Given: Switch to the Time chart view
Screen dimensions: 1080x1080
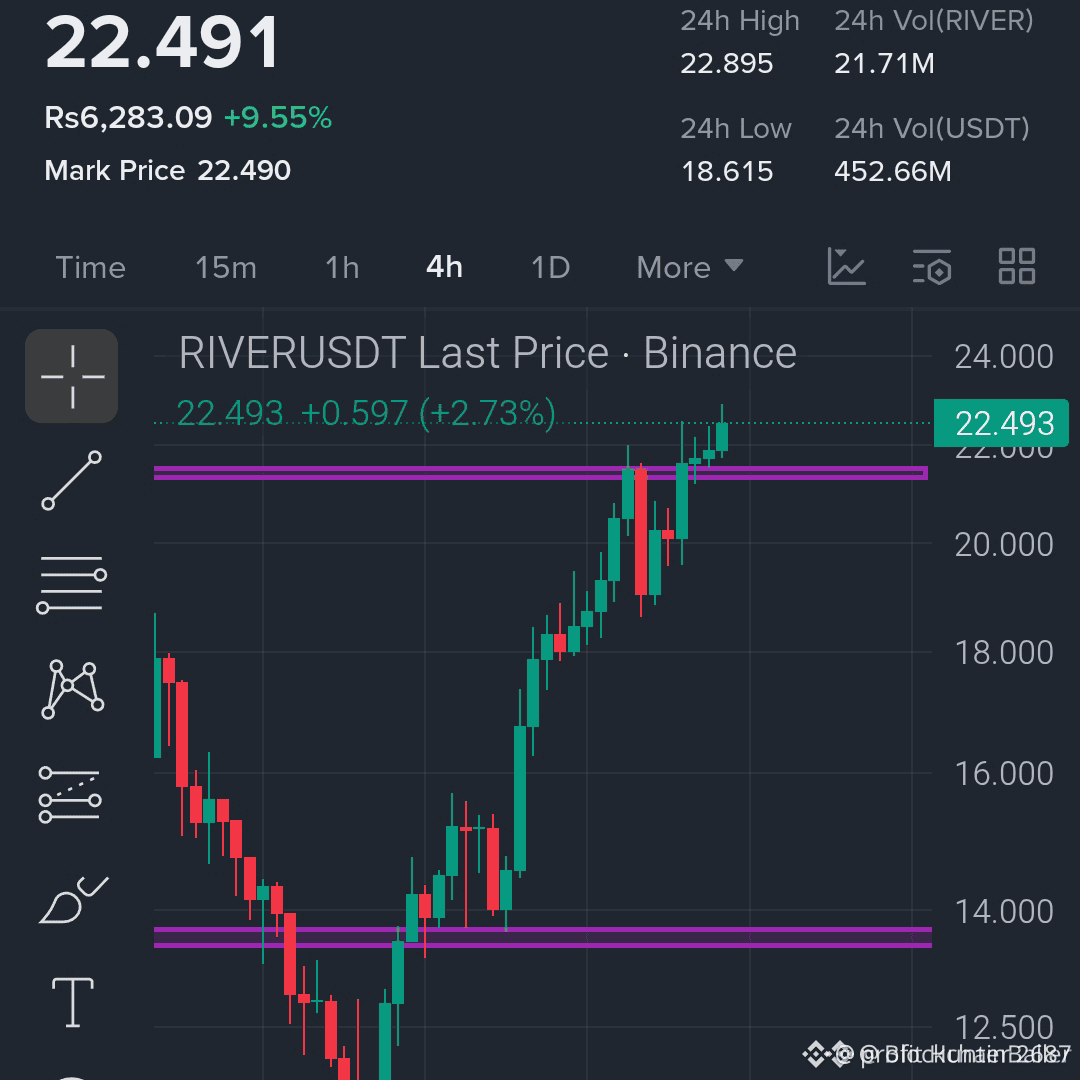Looking at the screenshot, I should [90, 267].
